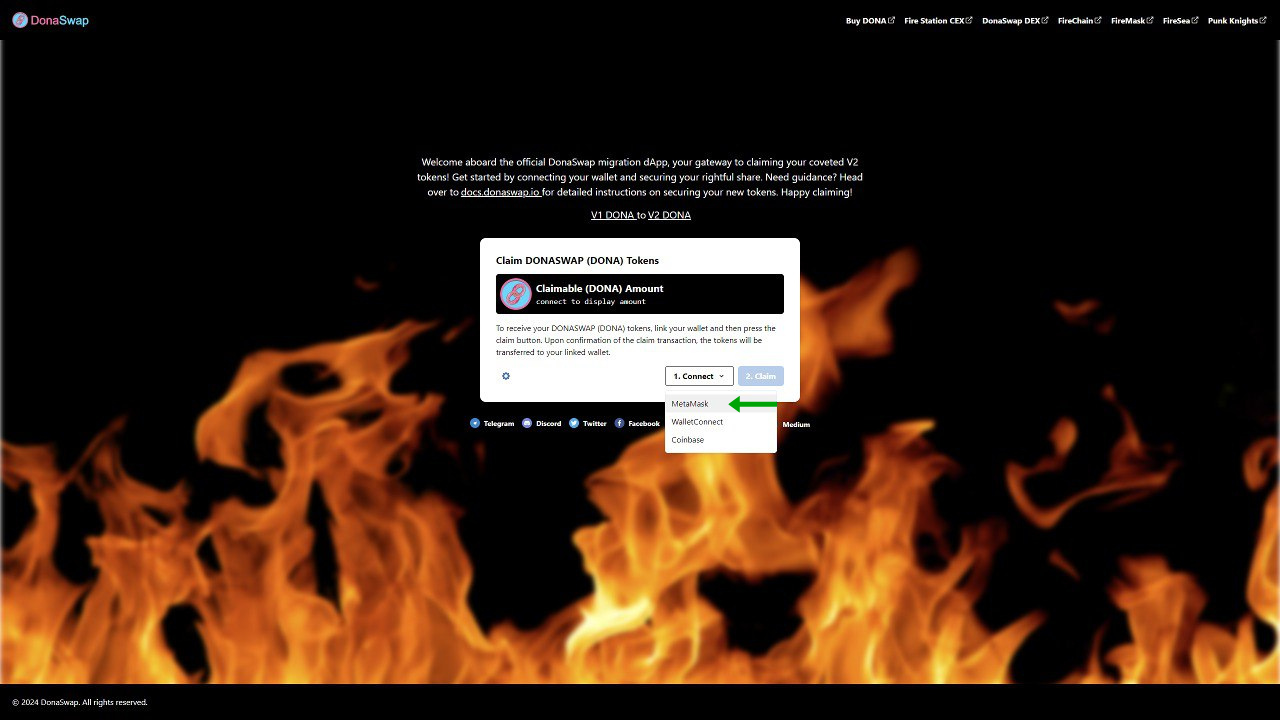1280x720 pixels.
Task: Open the Telegram text link
Action: (x=499, y=424)
